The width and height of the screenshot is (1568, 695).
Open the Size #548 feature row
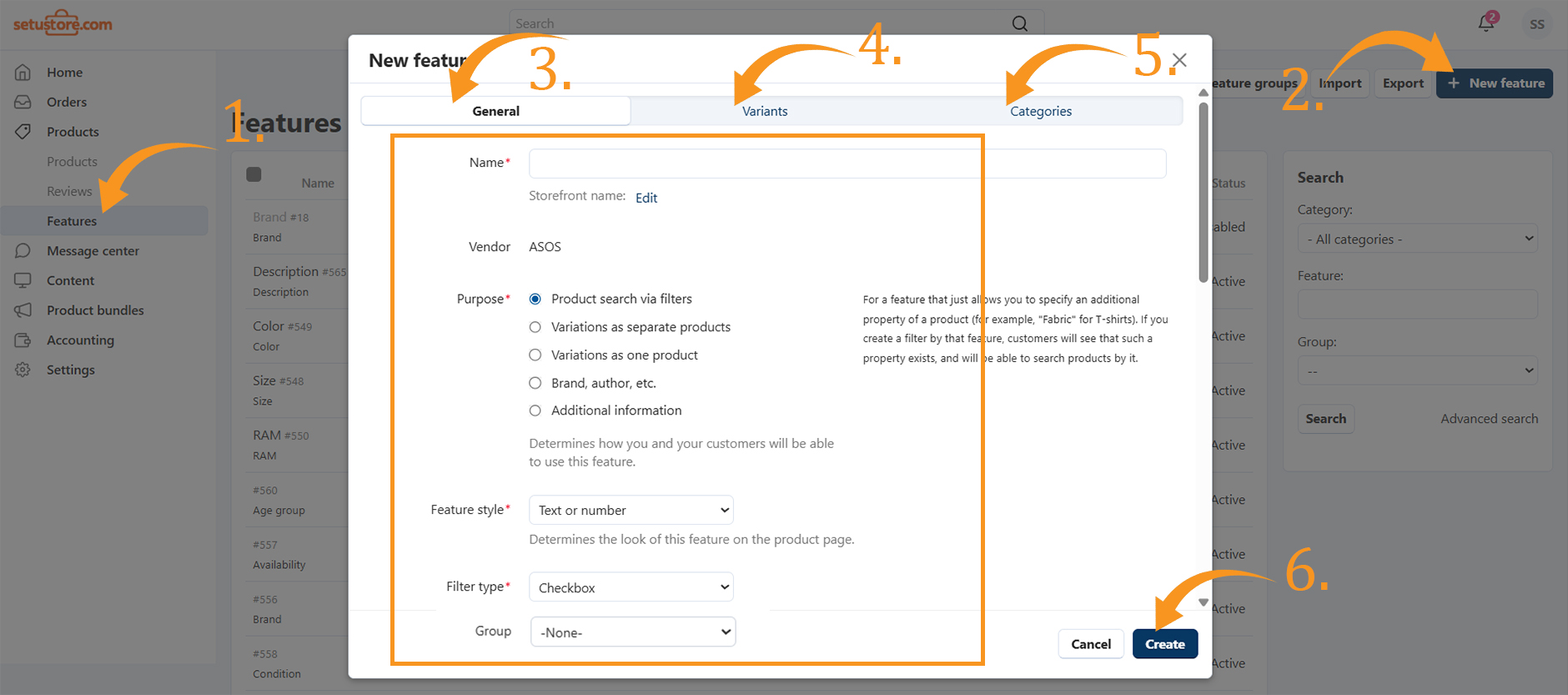(279, 380)
